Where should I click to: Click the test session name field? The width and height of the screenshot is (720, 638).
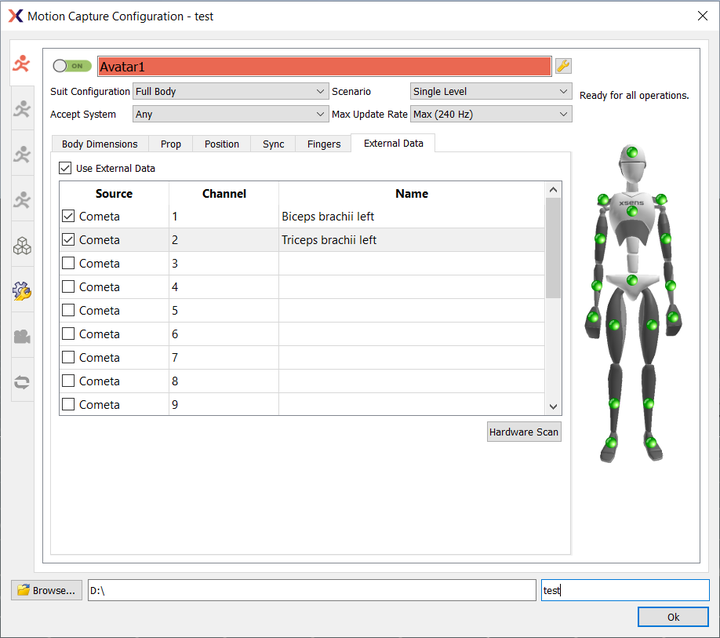pos(625,590)
